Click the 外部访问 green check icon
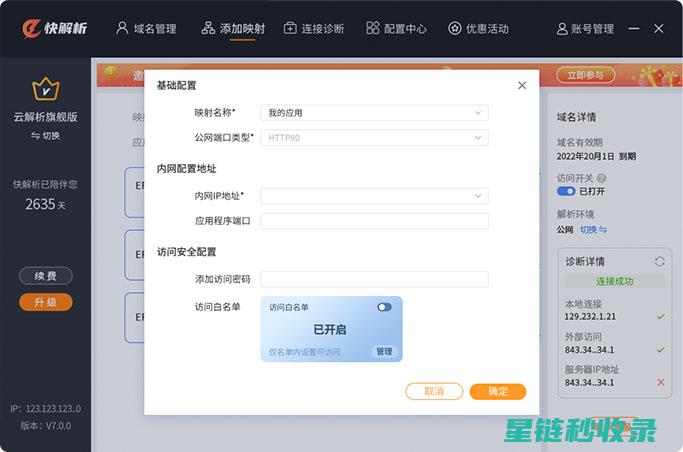This screenshot has width=683, height=452. (x=660, y=350)
